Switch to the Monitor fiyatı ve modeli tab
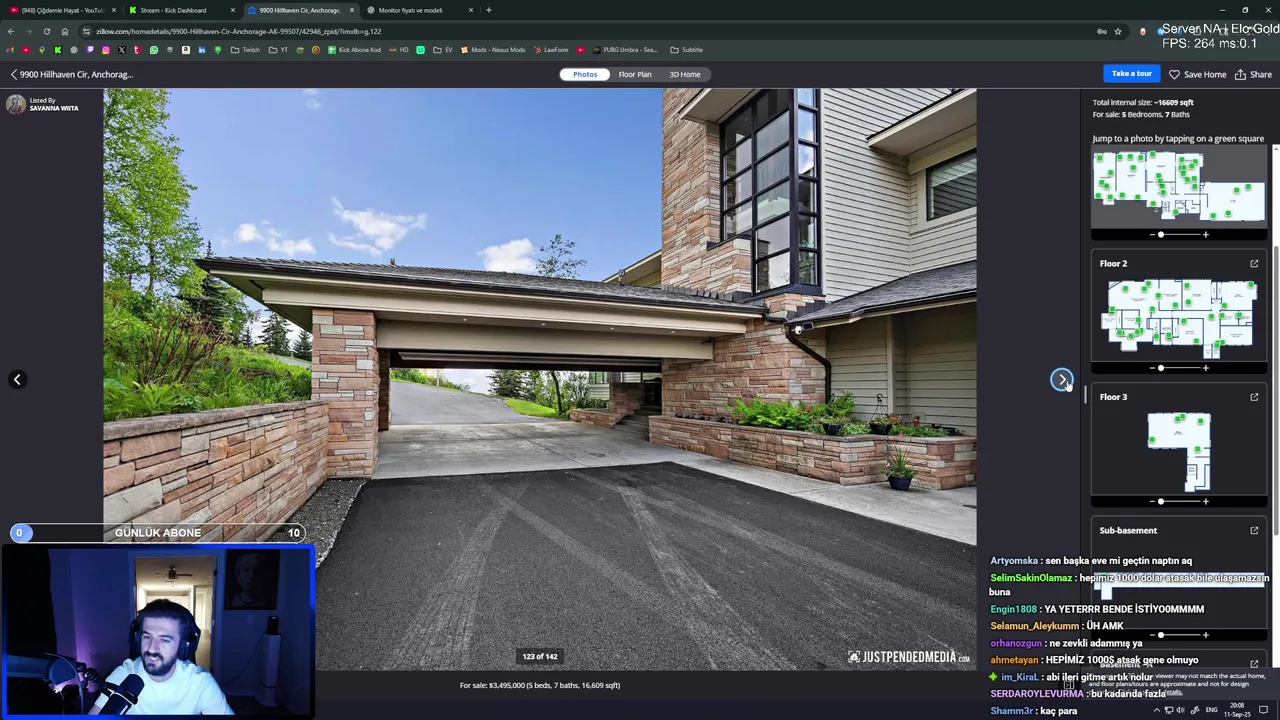The image size is (1280, 720). (419, 10)
